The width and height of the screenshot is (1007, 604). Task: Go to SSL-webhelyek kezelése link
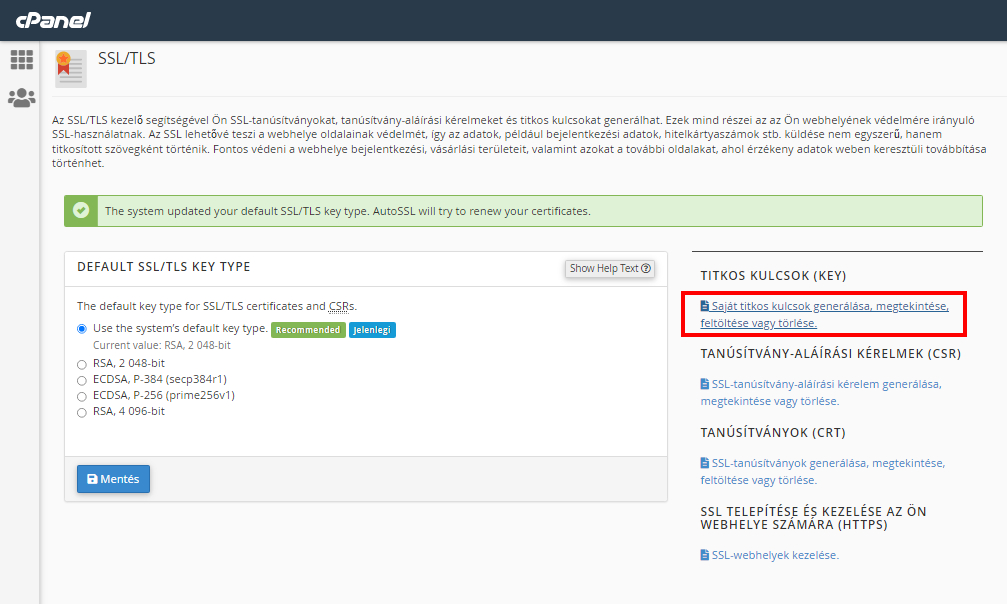coord(775,555)
